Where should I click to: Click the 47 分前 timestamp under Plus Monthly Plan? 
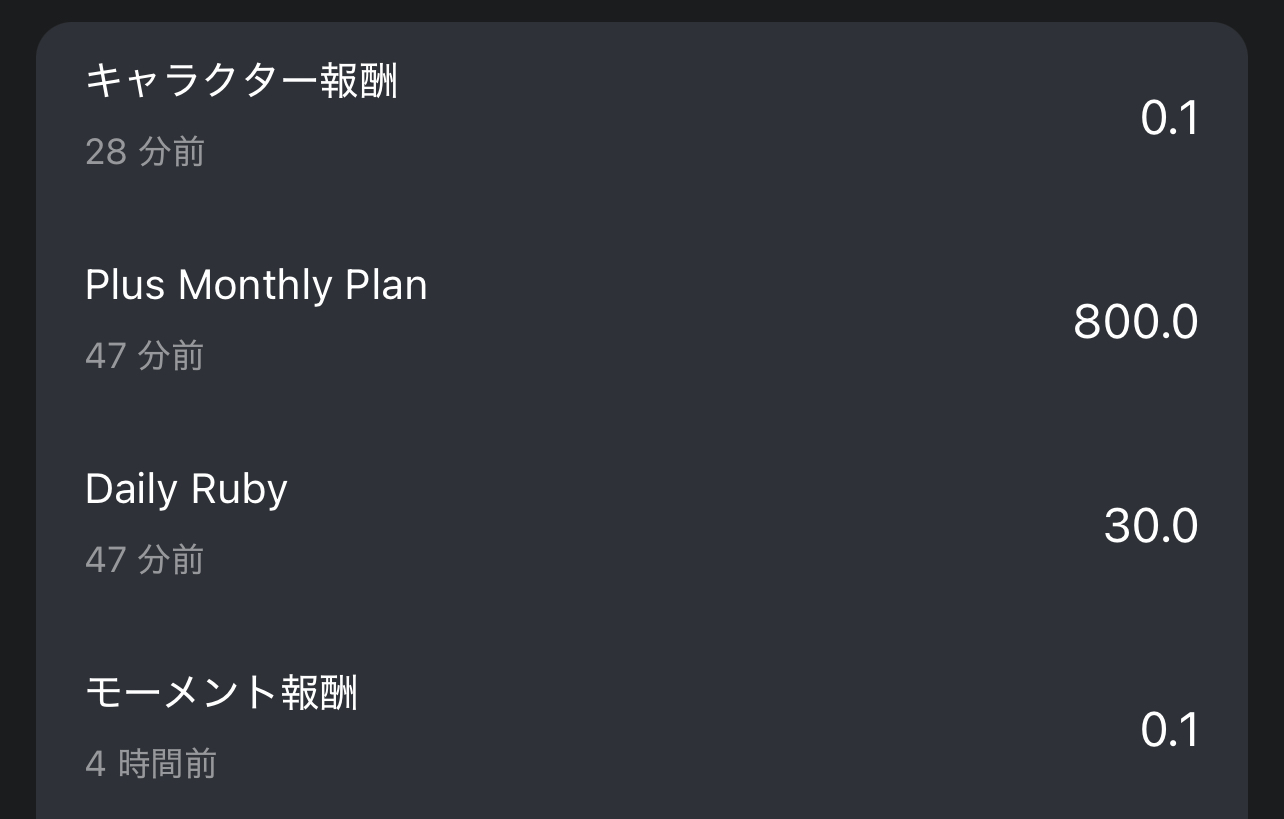pos(145,356)
